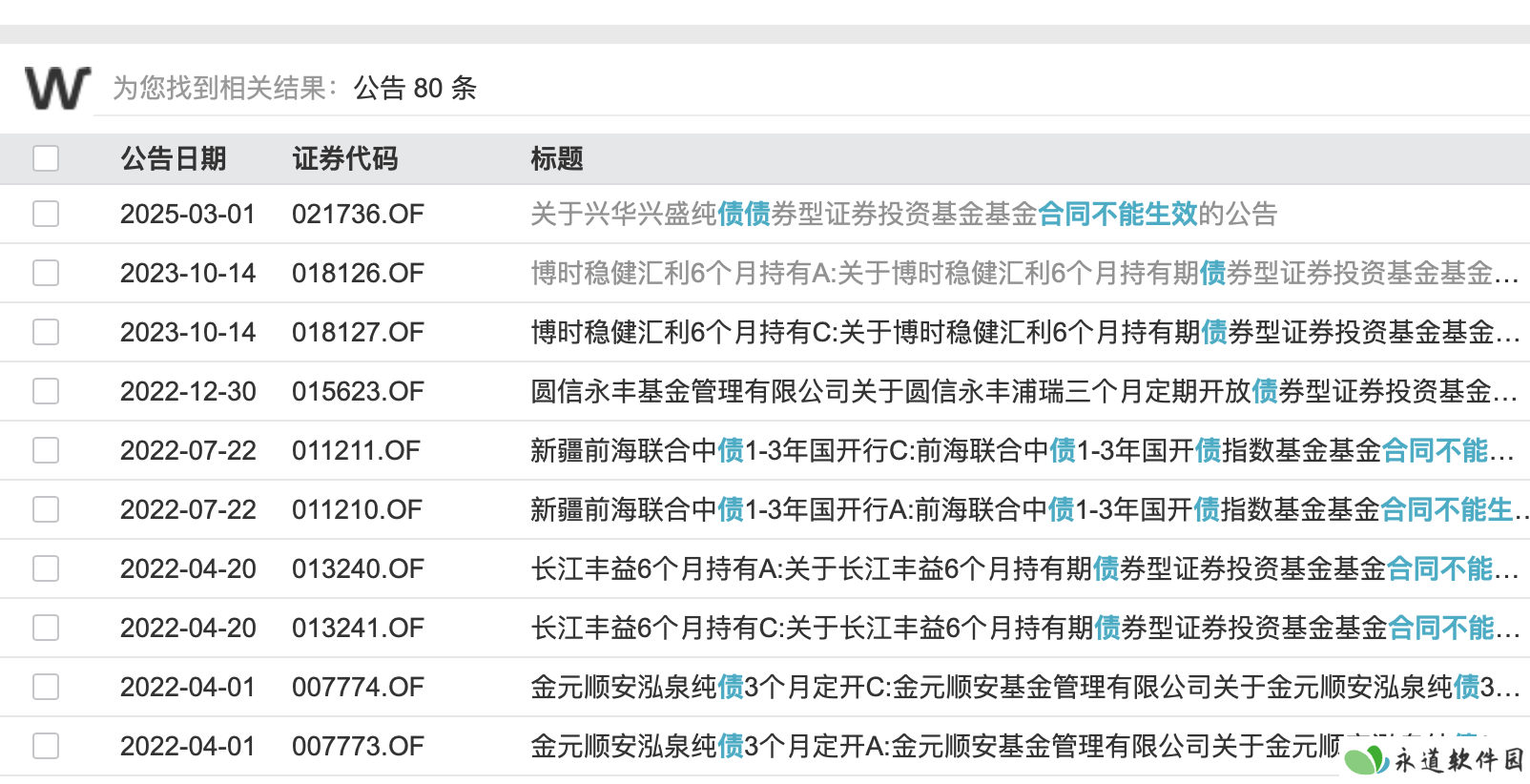
Task: Select security code 015623.OF
Action: click(x=358, y=391)
